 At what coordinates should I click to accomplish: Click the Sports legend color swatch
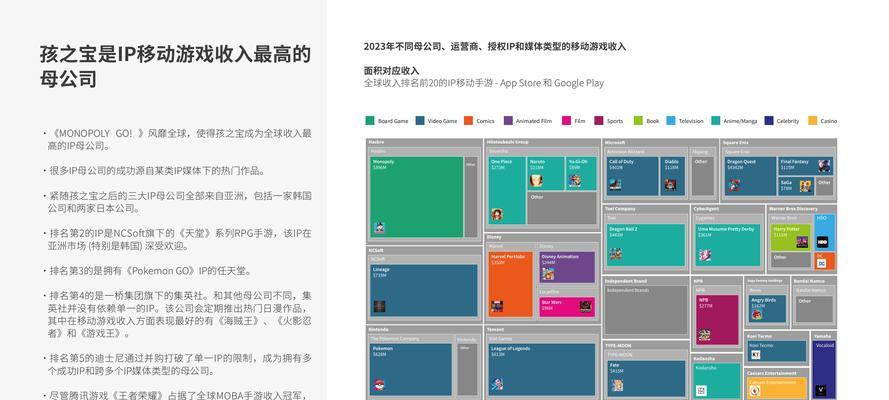click(x=599, y=121)
